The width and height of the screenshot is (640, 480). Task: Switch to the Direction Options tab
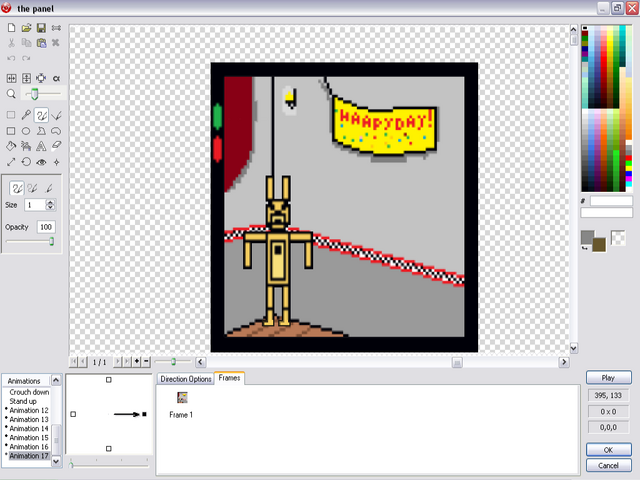point(186,379)
